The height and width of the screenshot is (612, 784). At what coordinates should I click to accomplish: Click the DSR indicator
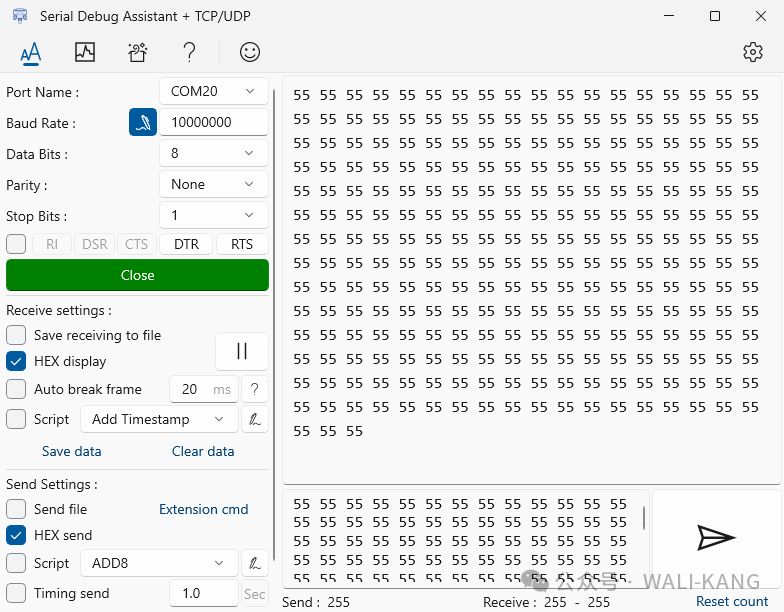[94, 244]
